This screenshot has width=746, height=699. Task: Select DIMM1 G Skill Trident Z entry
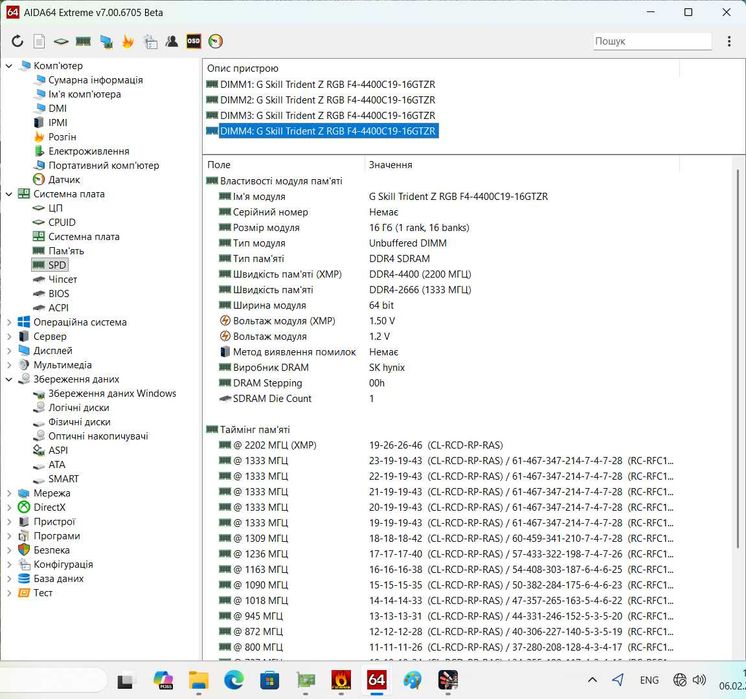[327, 85]
